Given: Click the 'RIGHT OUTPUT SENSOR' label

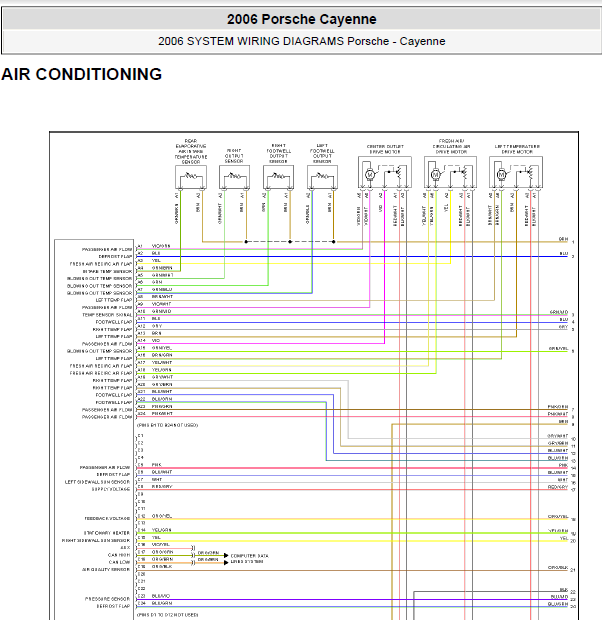Looking at the screenshot, I should coord(234,156).
